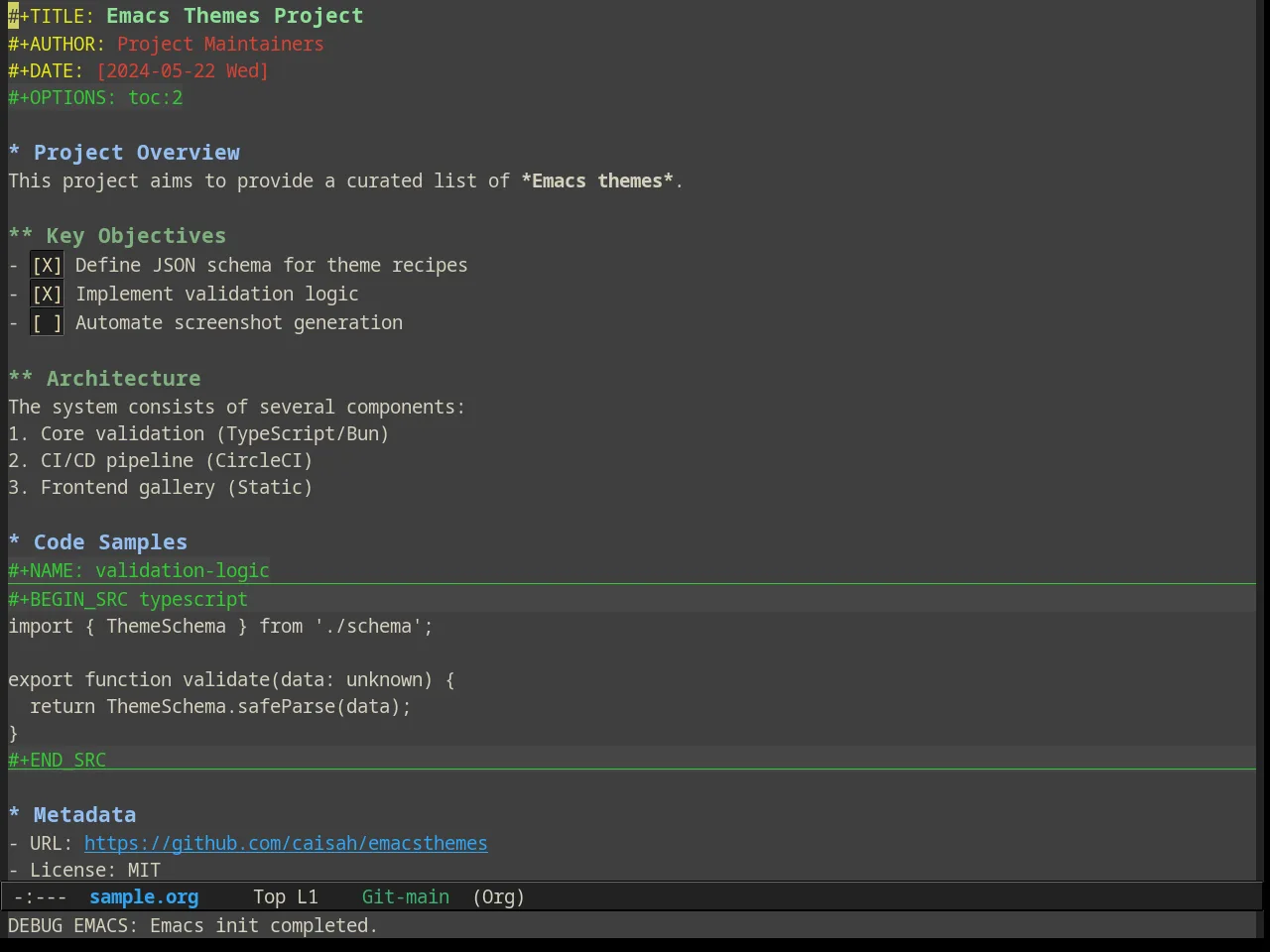
Task: Toggle checkbox for Implement validation logic
Action: (47, 294)
